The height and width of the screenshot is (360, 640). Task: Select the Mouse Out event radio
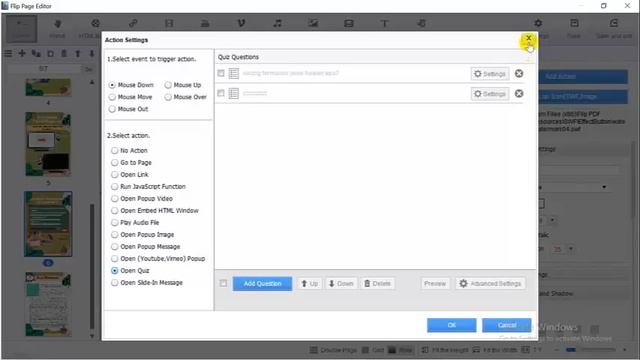(112, 109)
